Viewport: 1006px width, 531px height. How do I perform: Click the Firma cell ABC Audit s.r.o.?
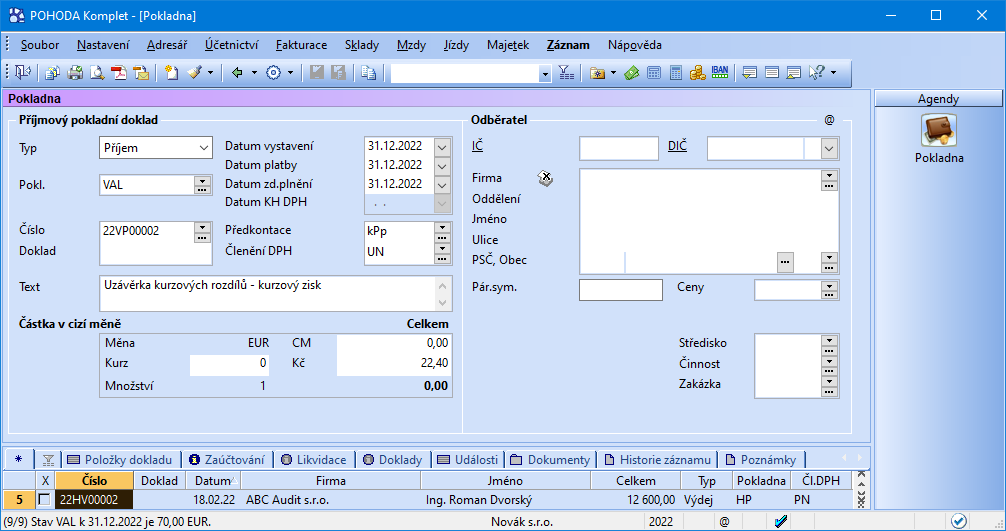pos(331,500)
